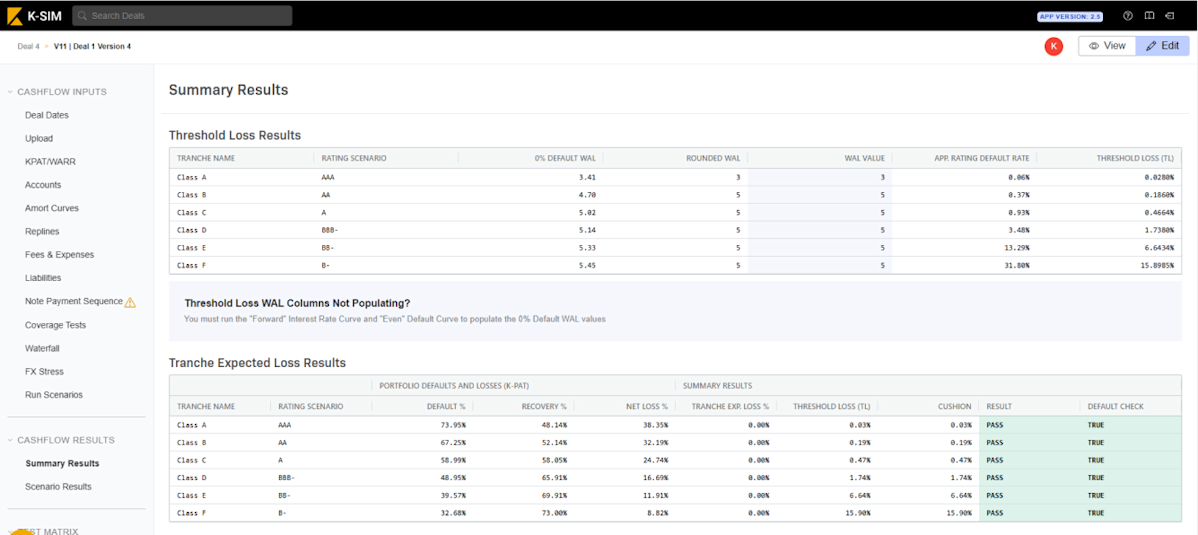Open Note Payment Sequence page
Viewport: 1198px width, 535px height.
click(73, 301)
